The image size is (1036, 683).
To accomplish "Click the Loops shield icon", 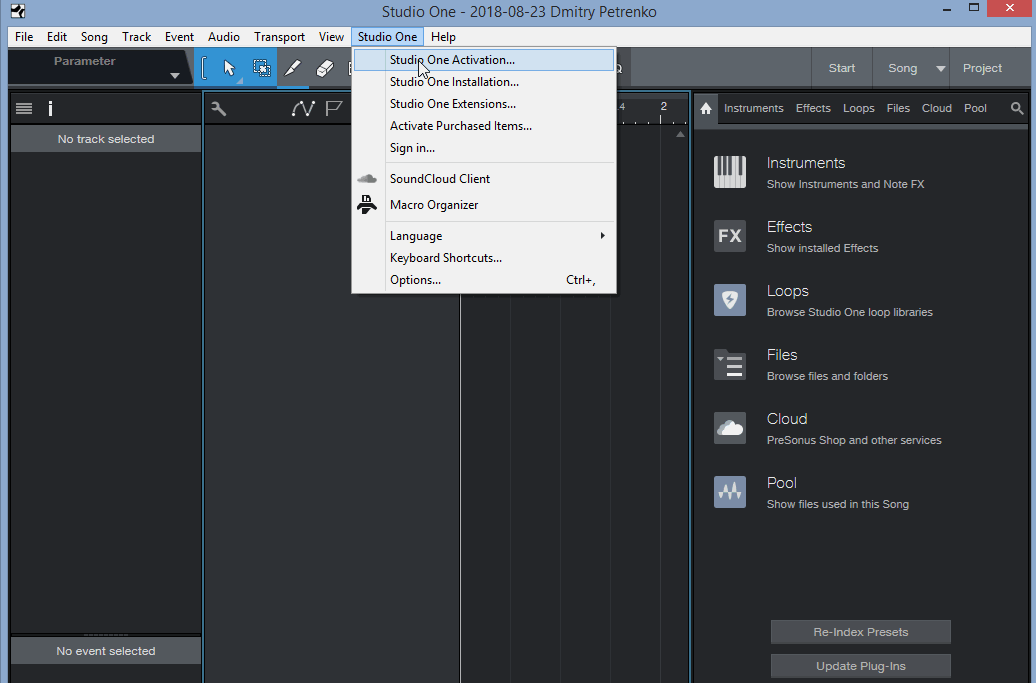I will coord(730,300).
